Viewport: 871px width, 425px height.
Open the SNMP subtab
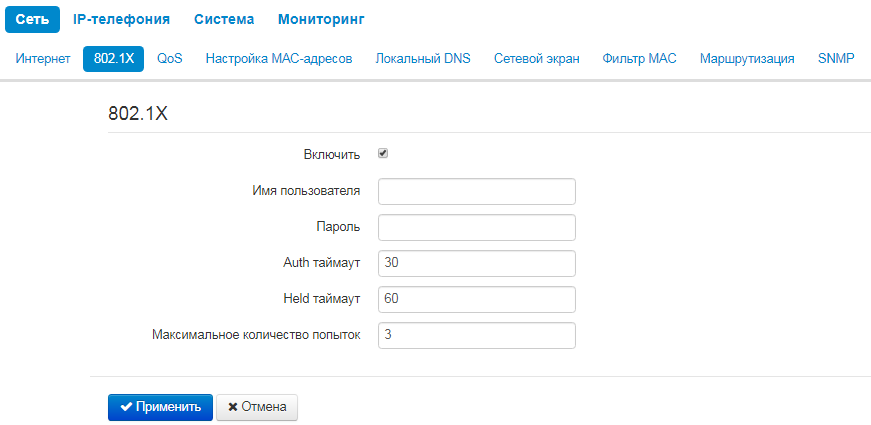pos(836,59)
